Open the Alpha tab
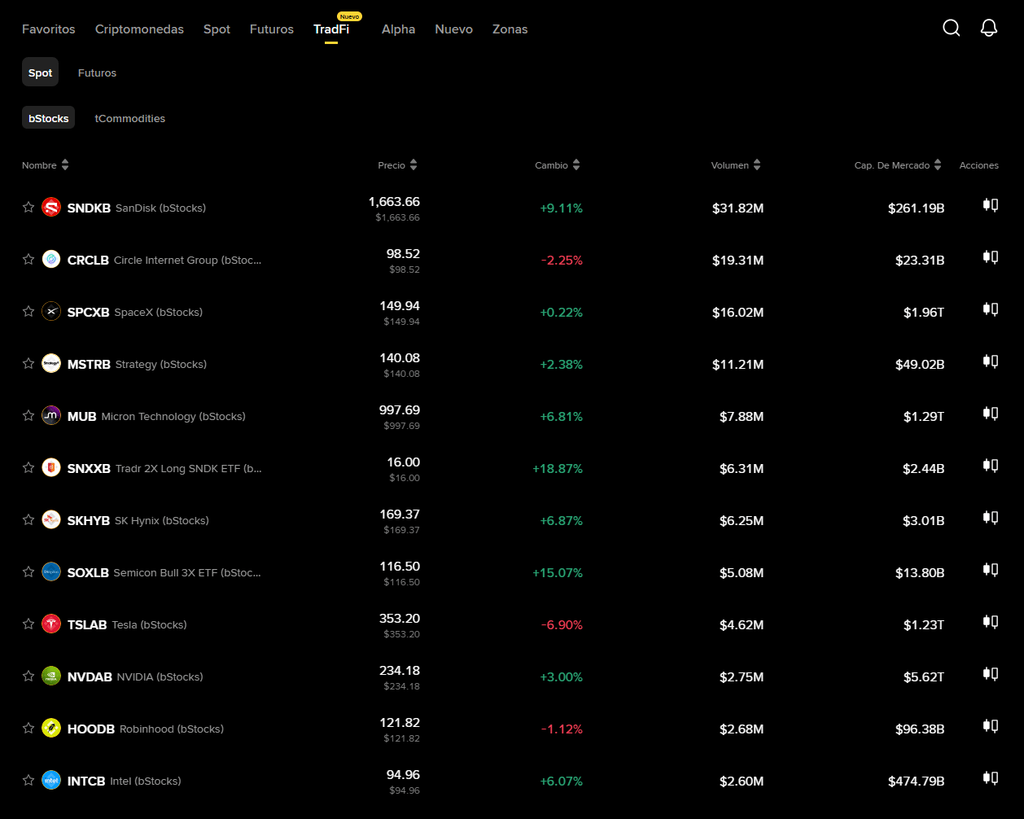This screenshot has height=819, width=1024. [x=398, y=29]
